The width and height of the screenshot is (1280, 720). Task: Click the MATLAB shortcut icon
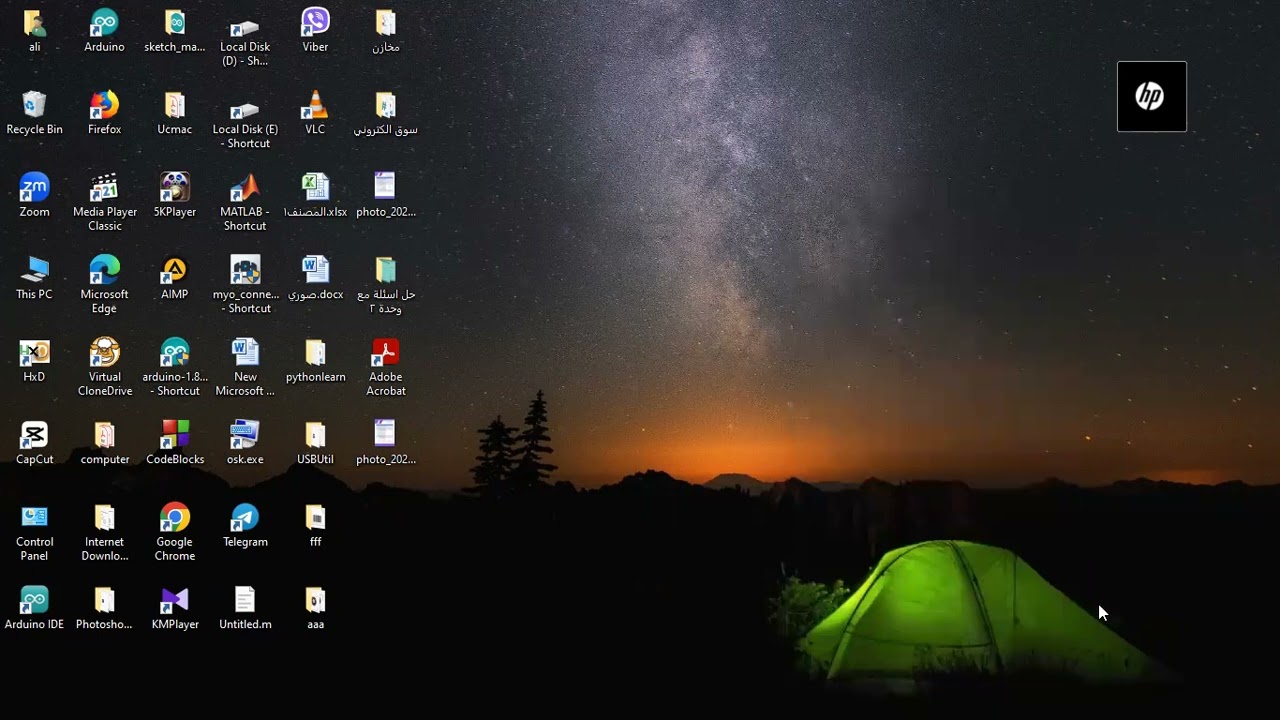tap(245, 187)
